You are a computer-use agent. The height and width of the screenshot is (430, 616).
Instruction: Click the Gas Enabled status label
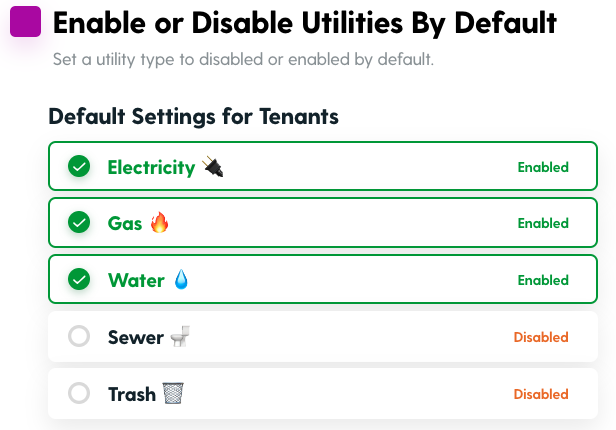click(543, 223)
